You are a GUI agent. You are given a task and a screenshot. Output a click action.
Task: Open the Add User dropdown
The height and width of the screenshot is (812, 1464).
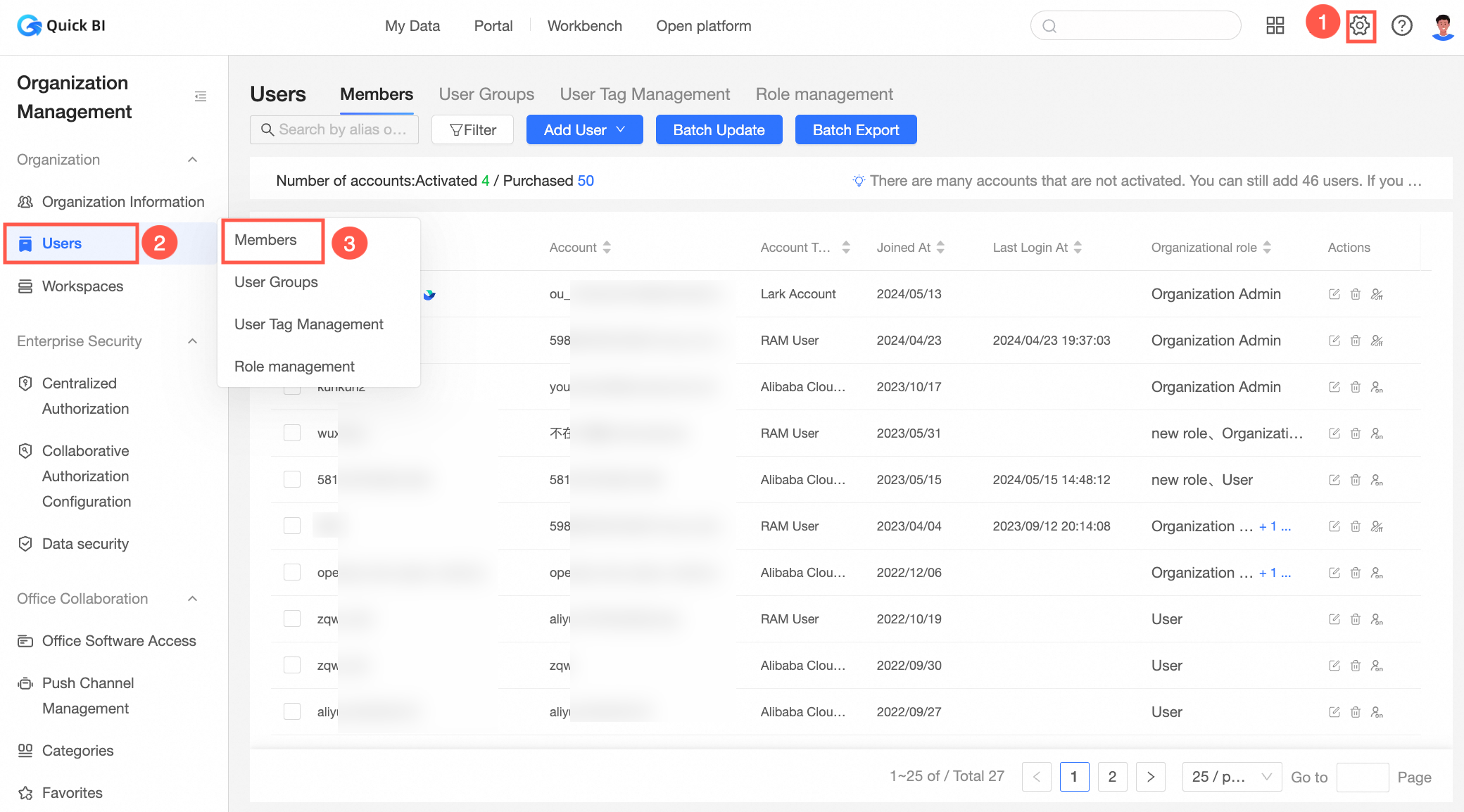coord(584,129)
